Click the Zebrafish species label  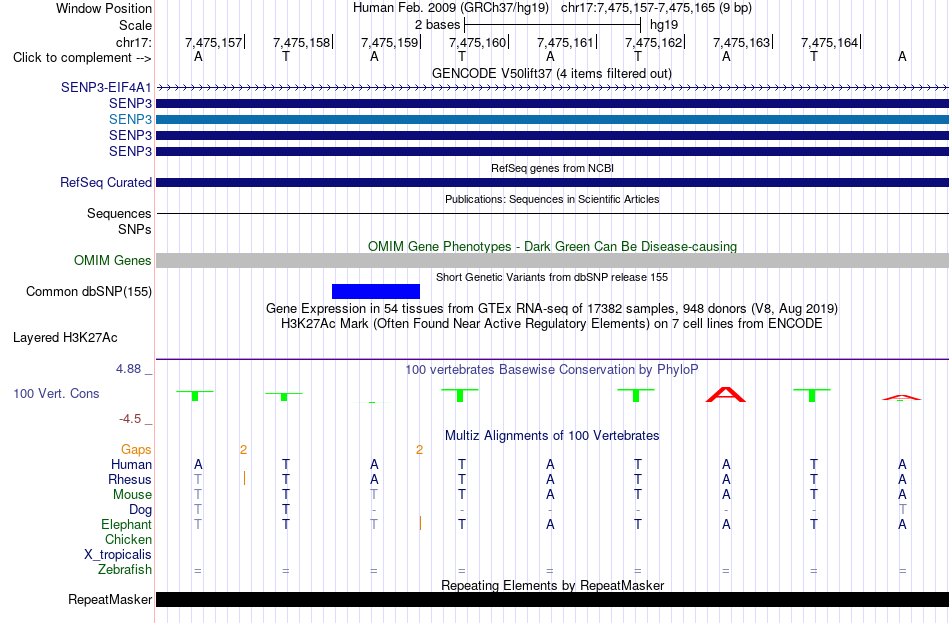pos(125,570)
